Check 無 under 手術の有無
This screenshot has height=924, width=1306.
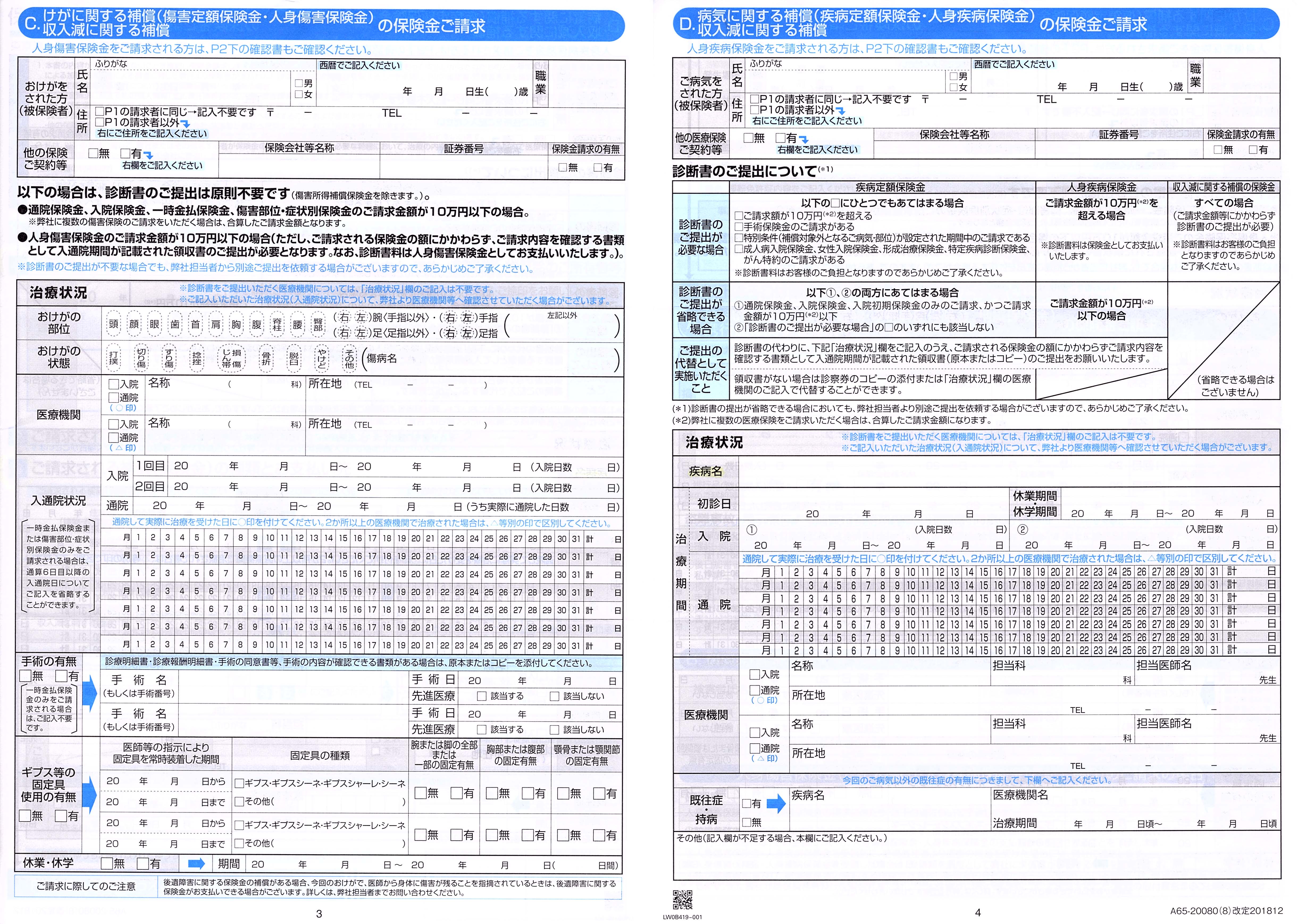25,676
